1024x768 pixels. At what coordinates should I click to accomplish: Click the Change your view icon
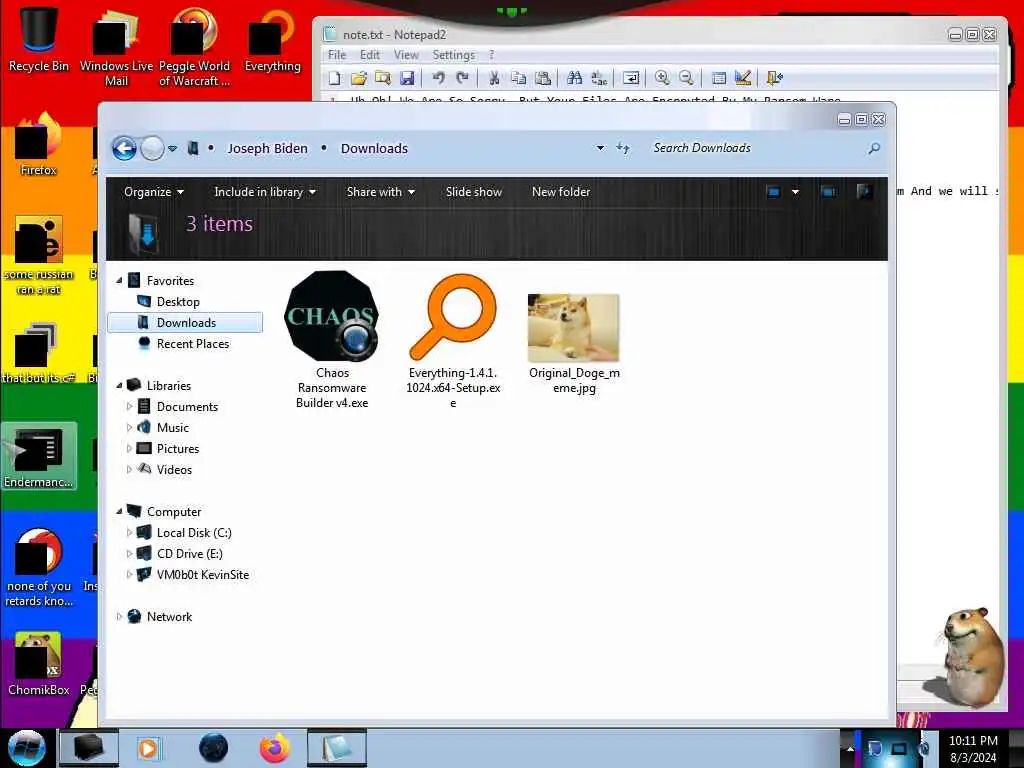click(774, 192)
